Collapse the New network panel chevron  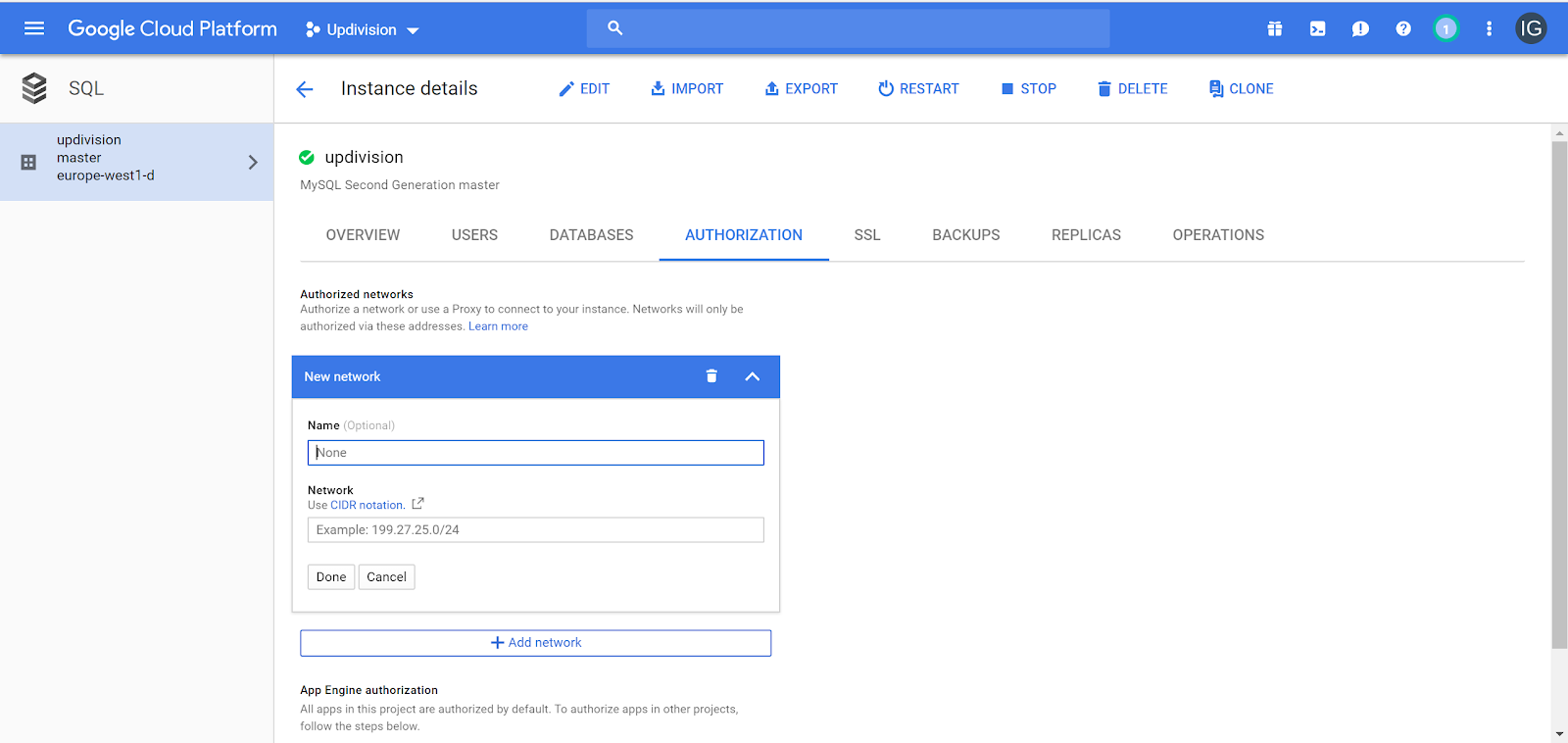tap(752, 376)
